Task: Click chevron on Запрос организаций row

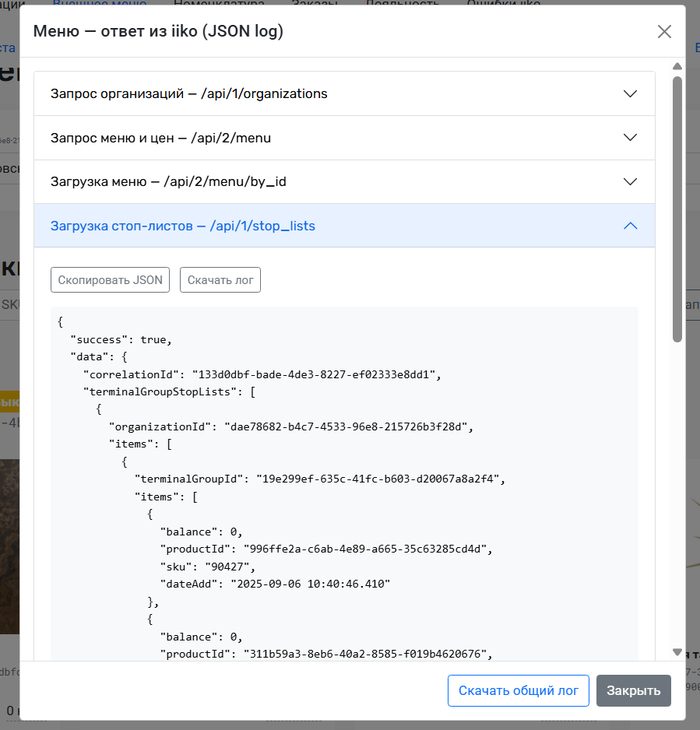Action: [630, 94]
